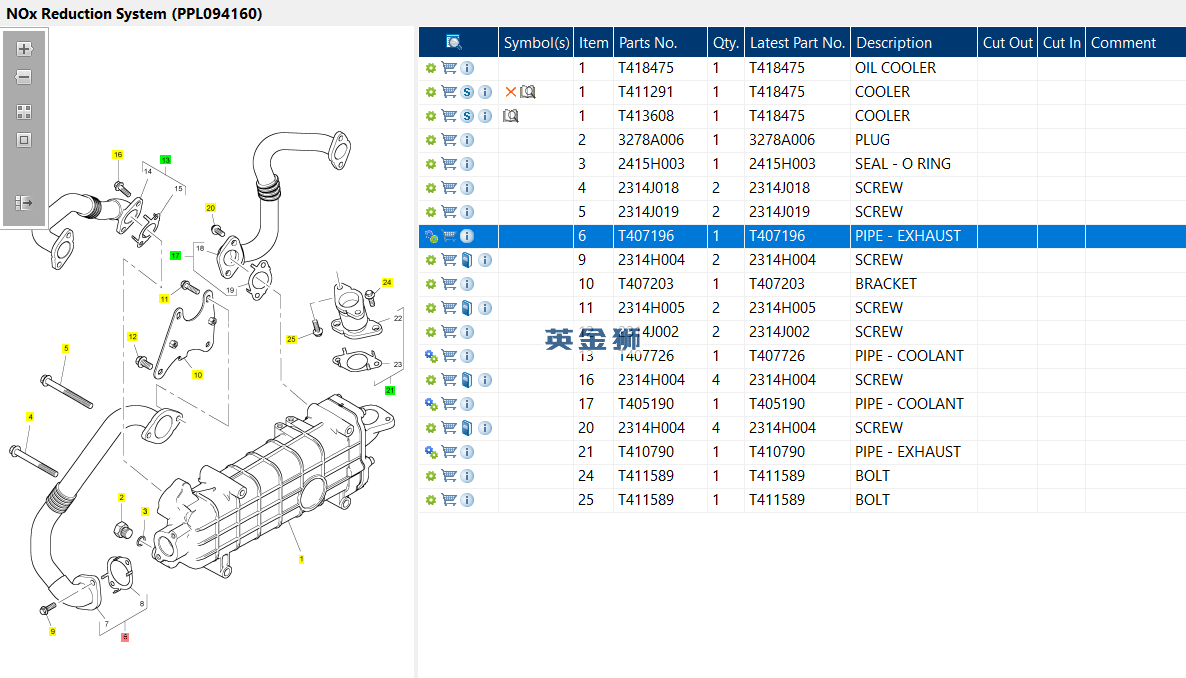
Task: Sort by the Symbol(s) column header
Action: point(536,42)
